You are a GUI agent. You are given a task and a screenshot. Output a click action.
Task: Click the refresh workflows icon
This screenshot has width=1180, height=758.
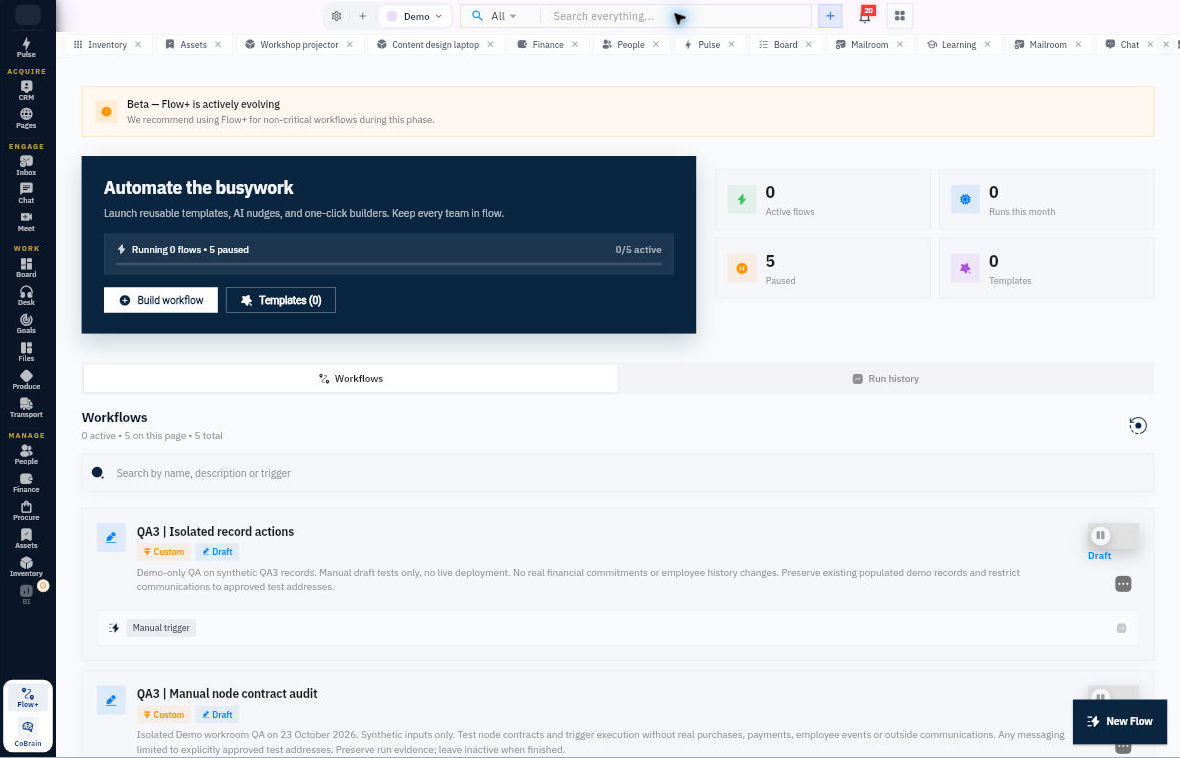point(1138,426)
